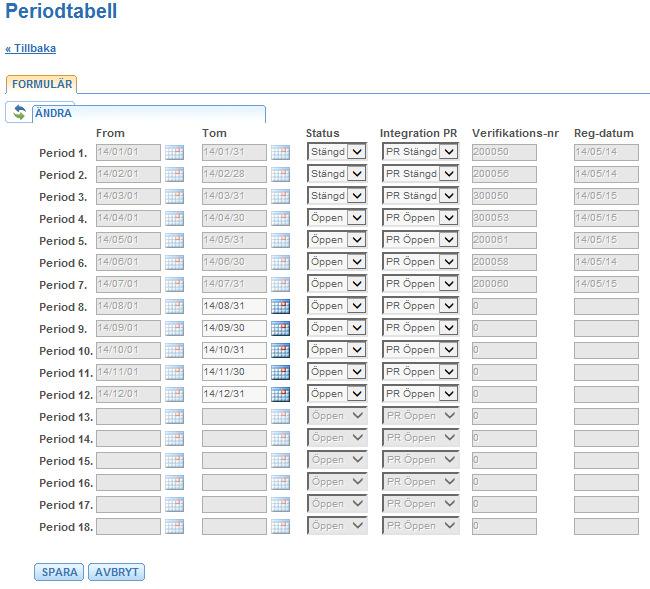This screenshot has height=589, width=650.
Task: Click Tom date field 14/12/31
Action: 234,394
